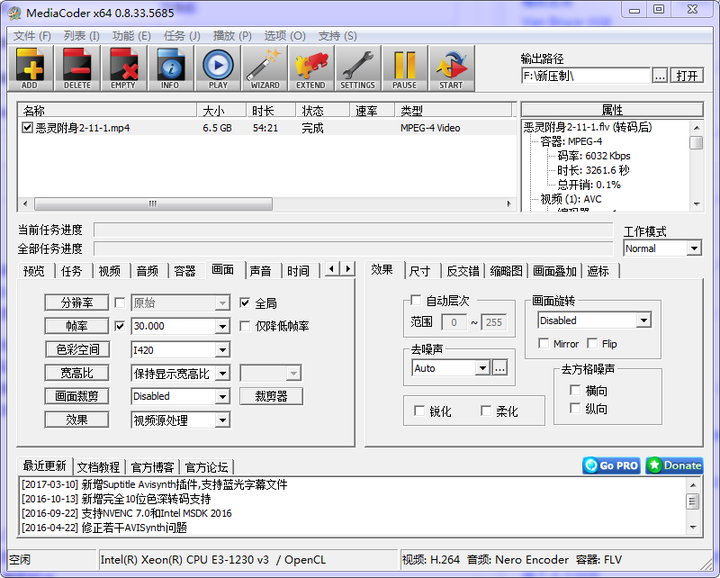Click the ADD file toolbar icon

tap(30, 68)
